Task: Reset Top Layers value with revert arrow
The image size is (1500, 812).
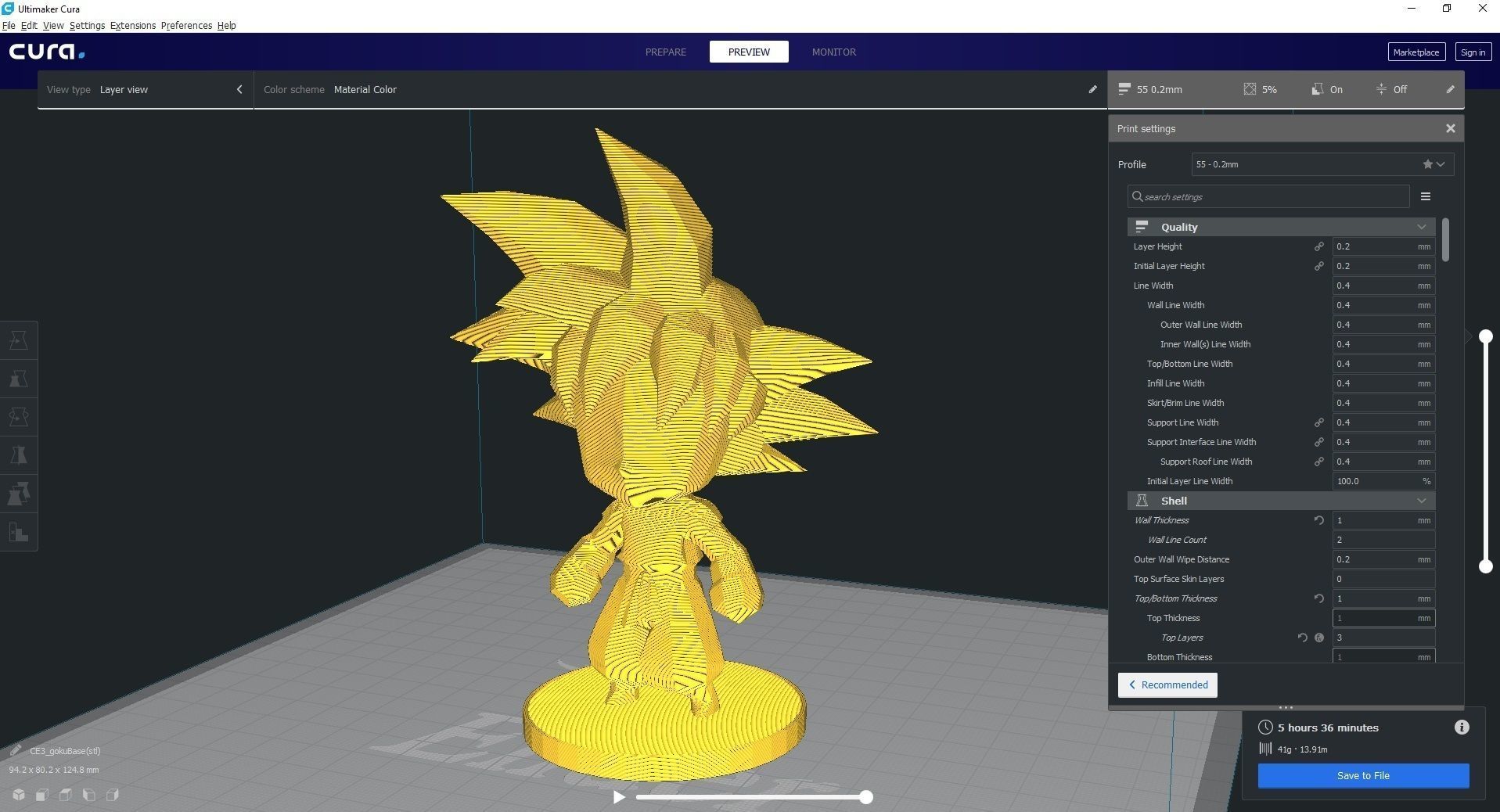Action: point(1302,638)
